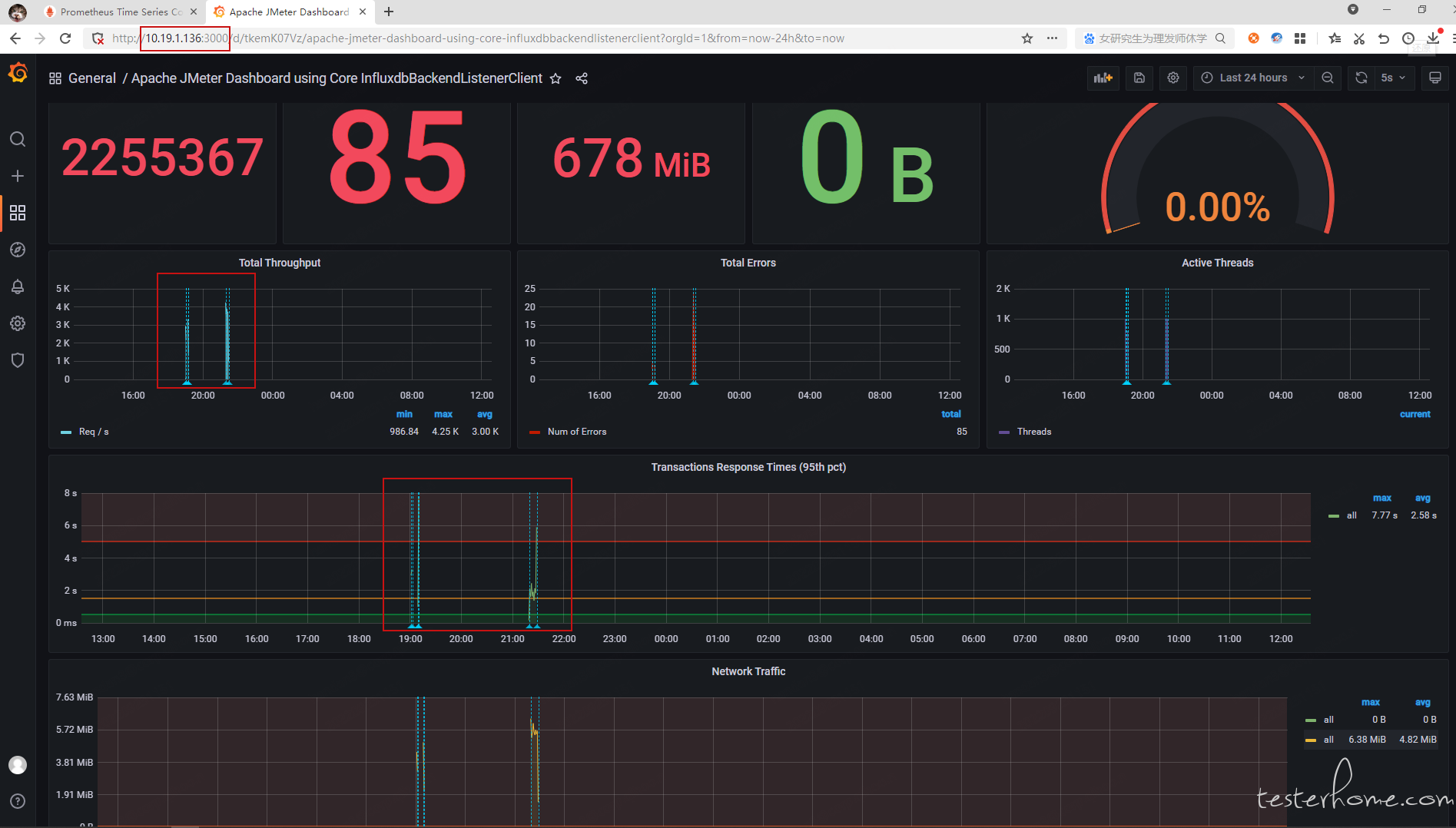Zoom out time range magnifier icon

coord(1328,78)
